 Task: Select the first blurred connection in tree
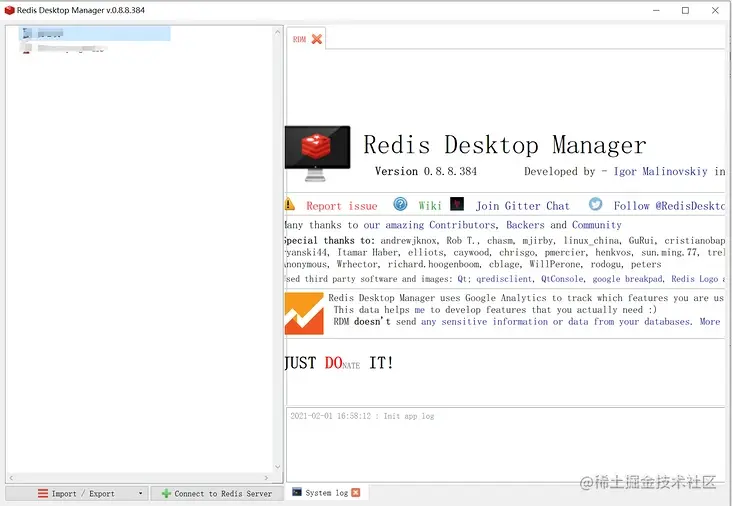95,33
